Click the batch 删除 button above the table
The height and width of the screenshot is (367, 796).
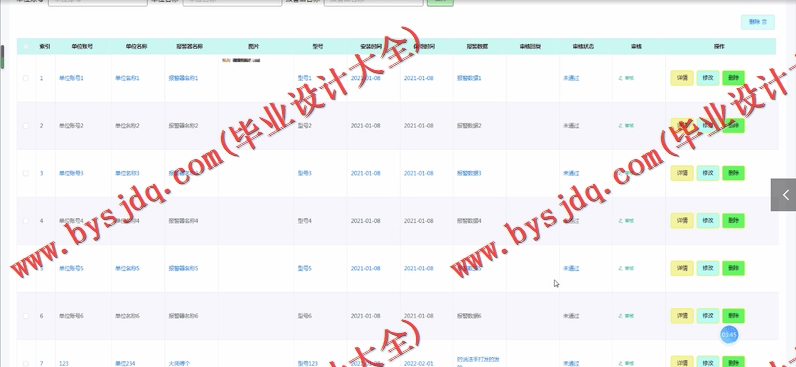[758, 22]
